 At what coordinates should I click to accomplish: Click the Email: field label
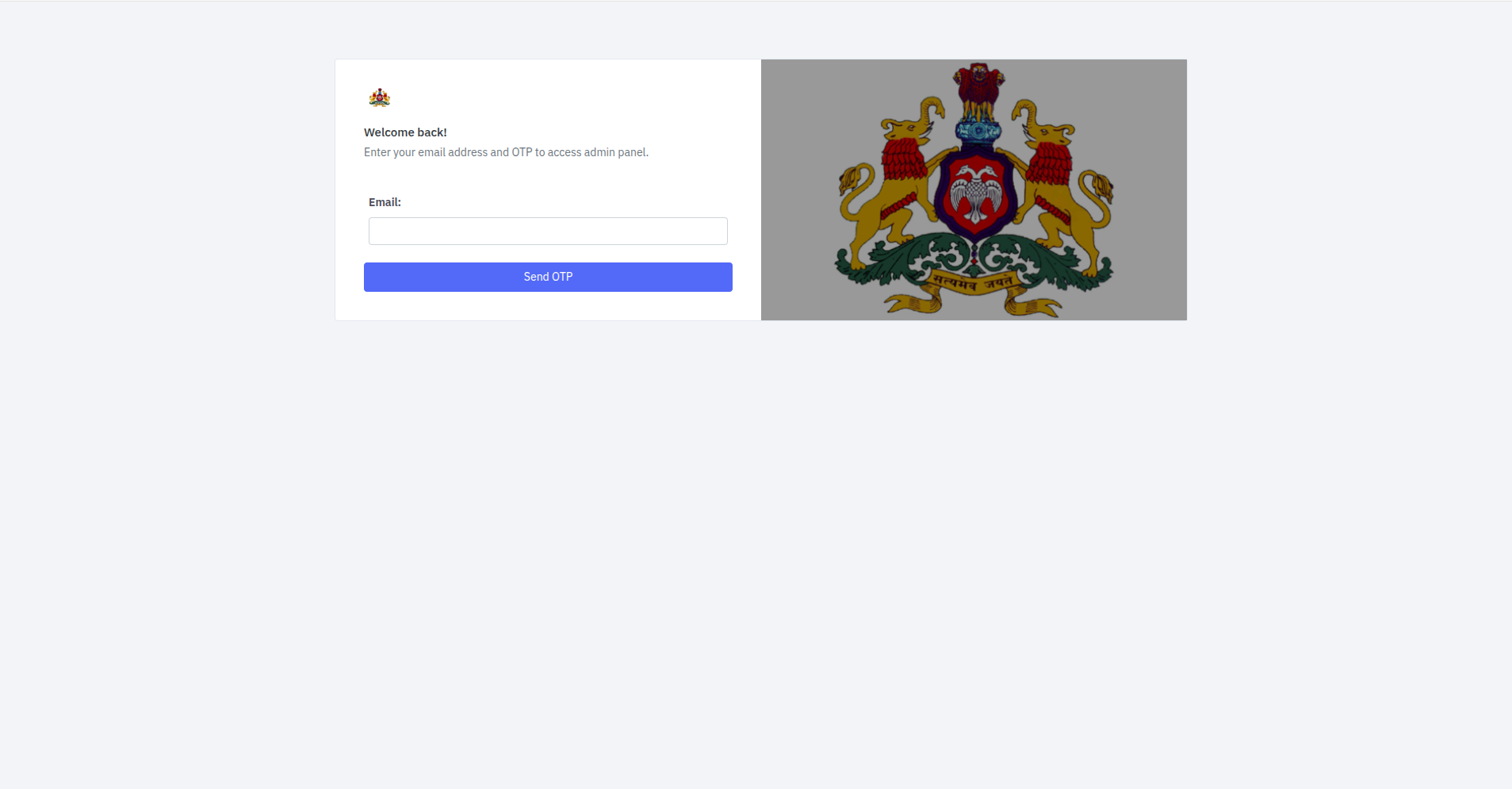coord(385,202)
